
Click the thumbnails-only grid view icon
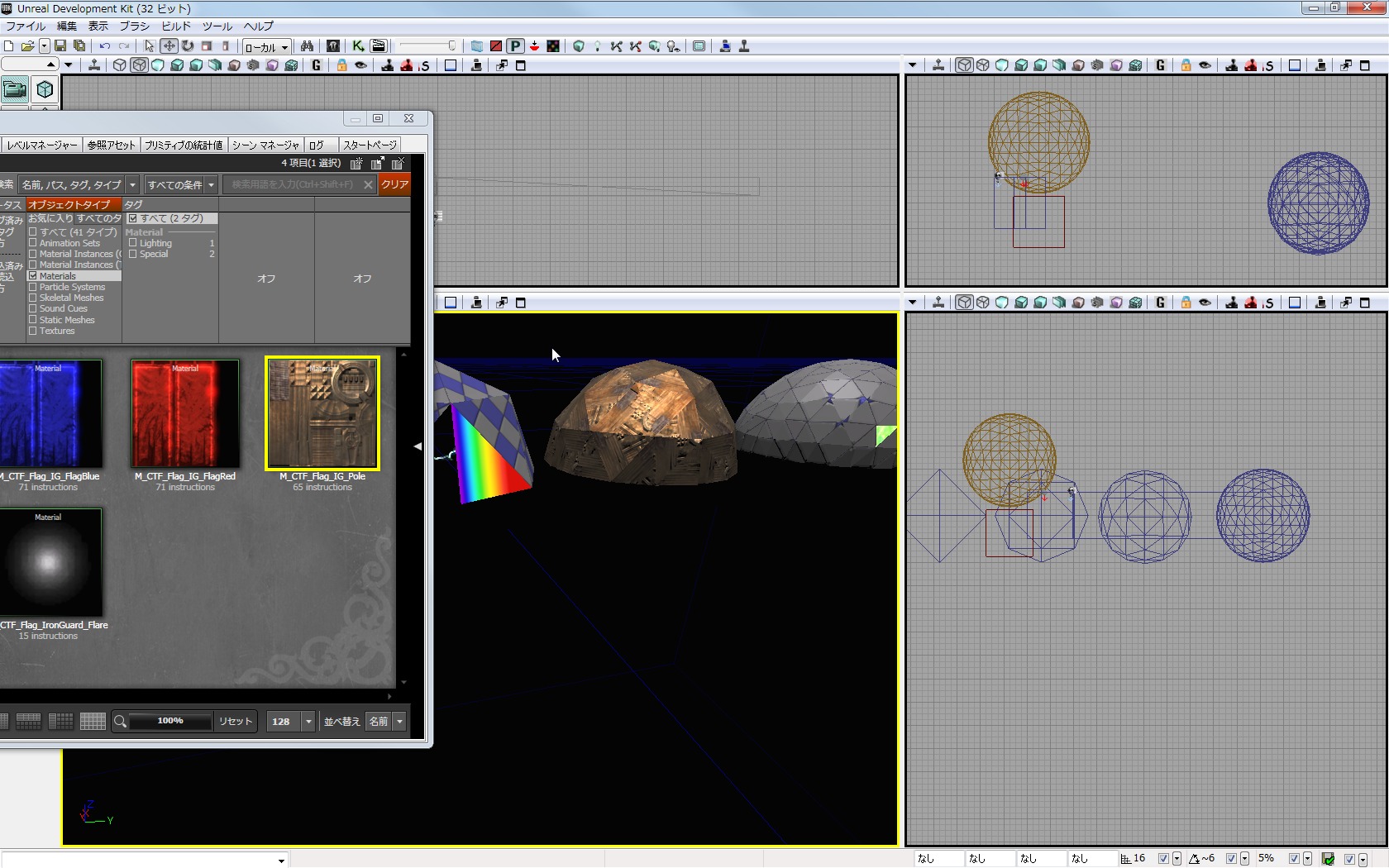point(93,722)
